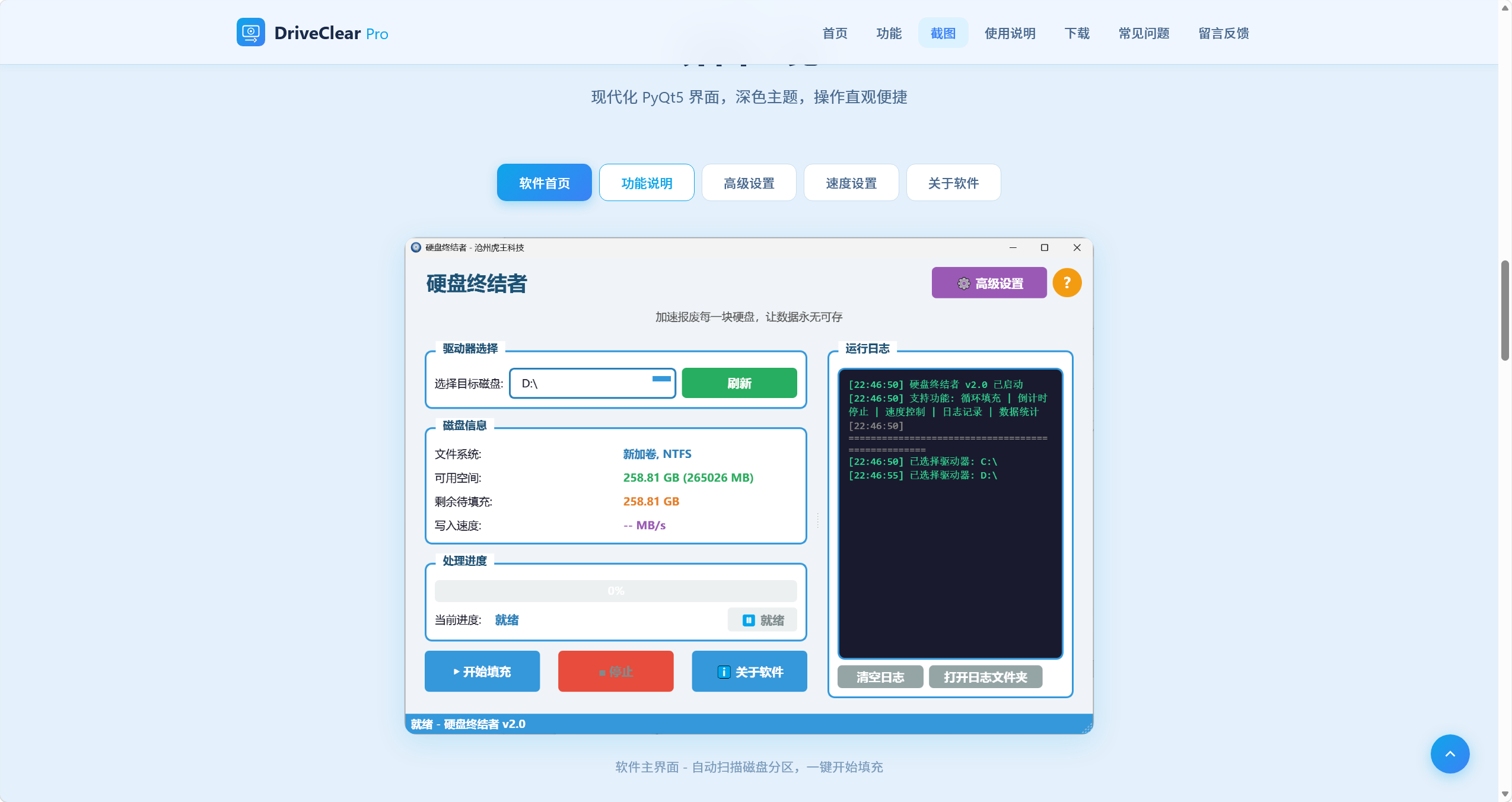This screenshot has height=802, width=1512.
Task: Click the scroll-to-top arrow button
Action: point(1450,753)
